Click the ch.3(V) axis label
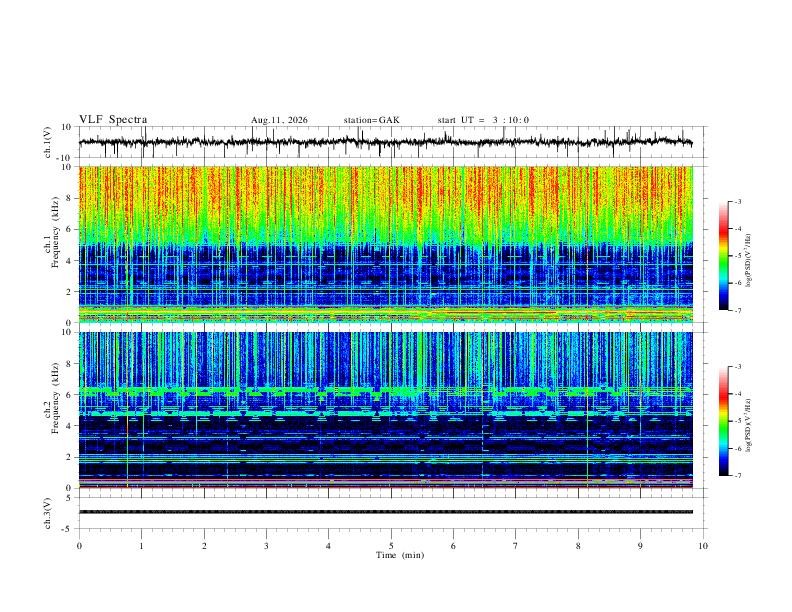 [48, 513]
